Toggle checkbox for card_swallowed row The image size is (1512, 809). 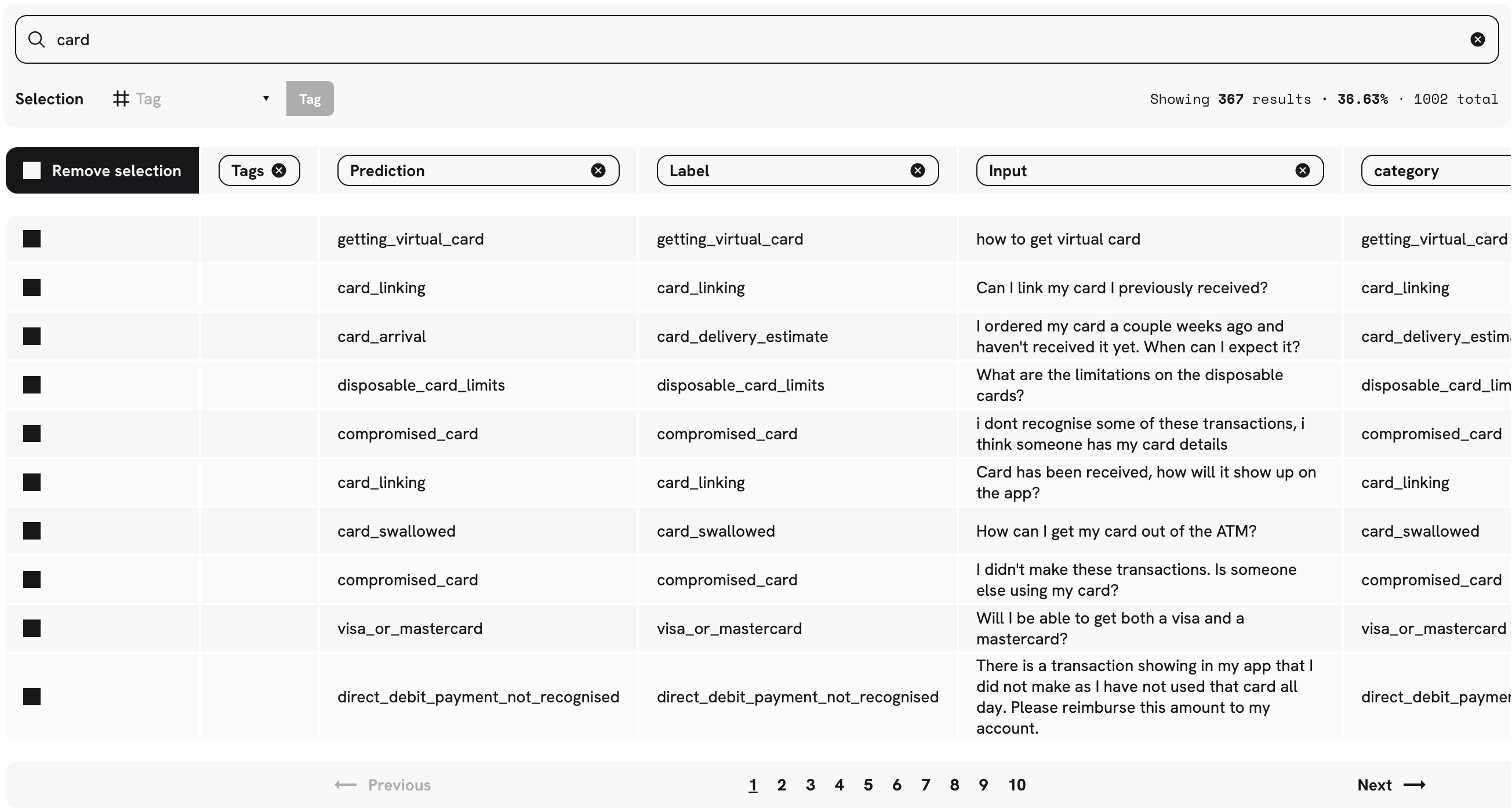32,531
